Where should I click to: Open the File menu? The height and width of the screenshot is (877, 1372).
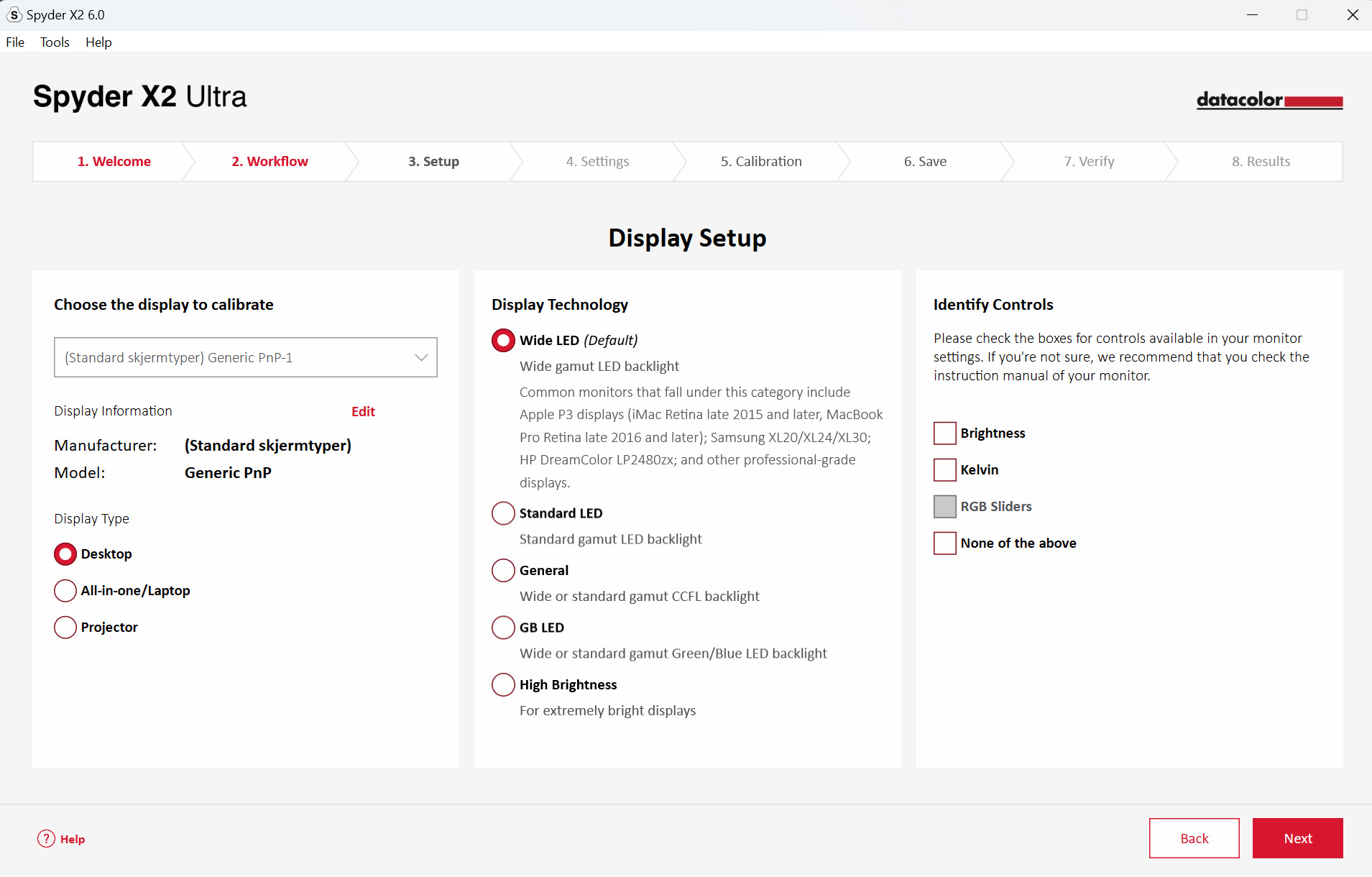15,42
